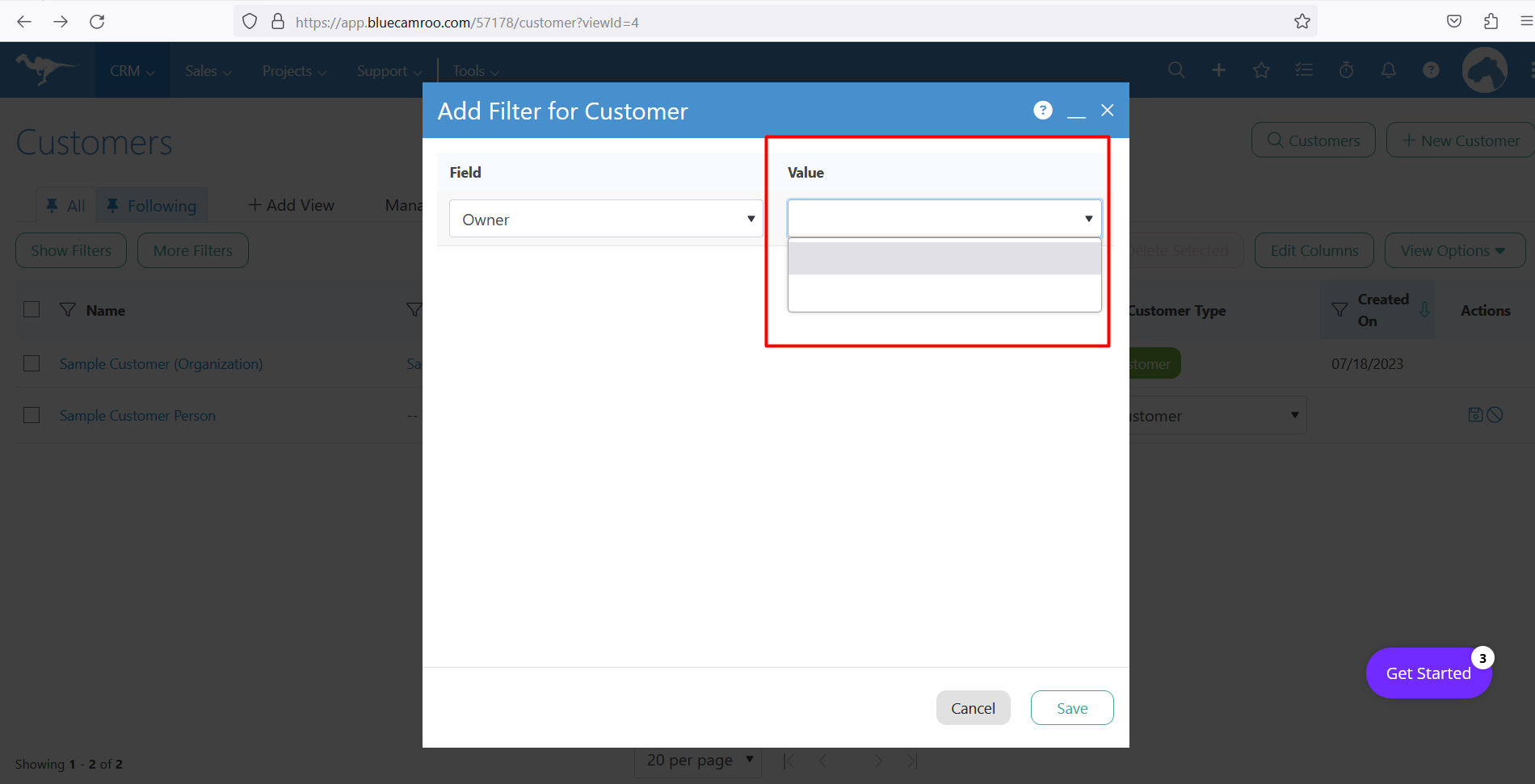Open the browser extensions puzzle icon
This screenshot has width=1535, height=784.
pos(1491,22)
